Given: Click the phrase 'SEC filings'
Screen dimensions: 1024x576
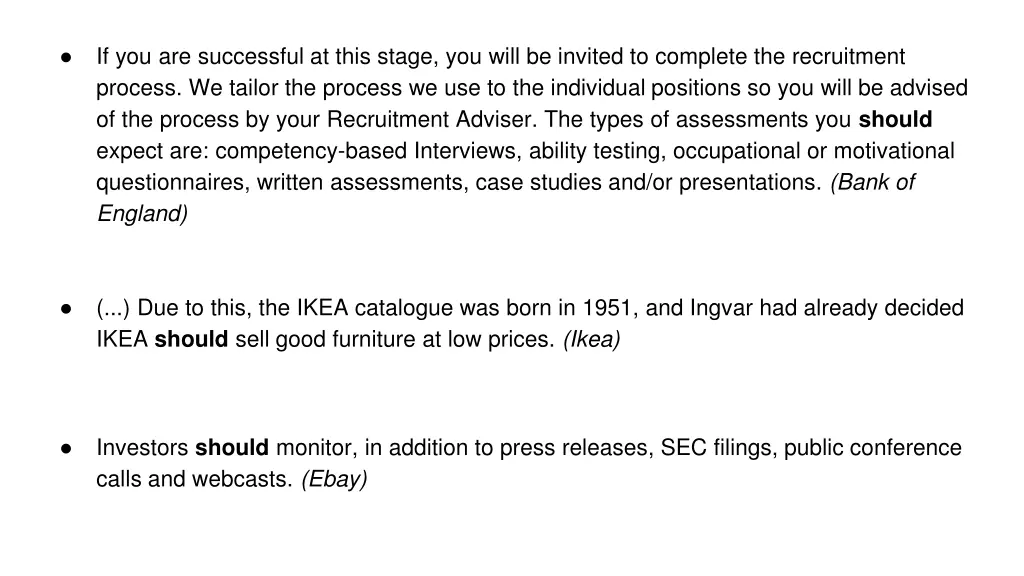Looking at the screenshot, I should (x=718, y=448).
